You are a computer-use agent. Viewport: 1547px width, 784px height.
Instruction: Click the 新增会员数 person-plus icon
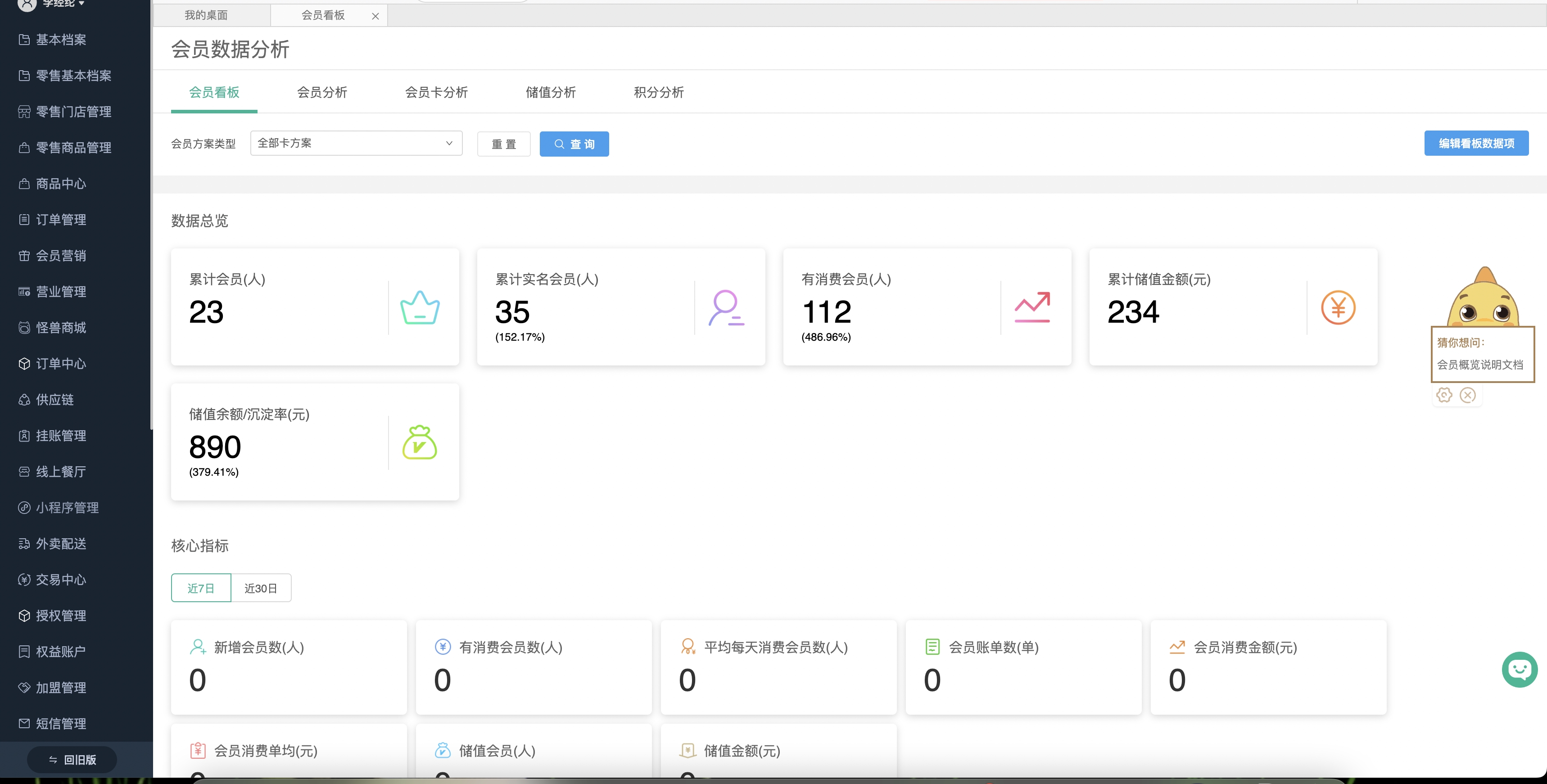tap(198, 647)
